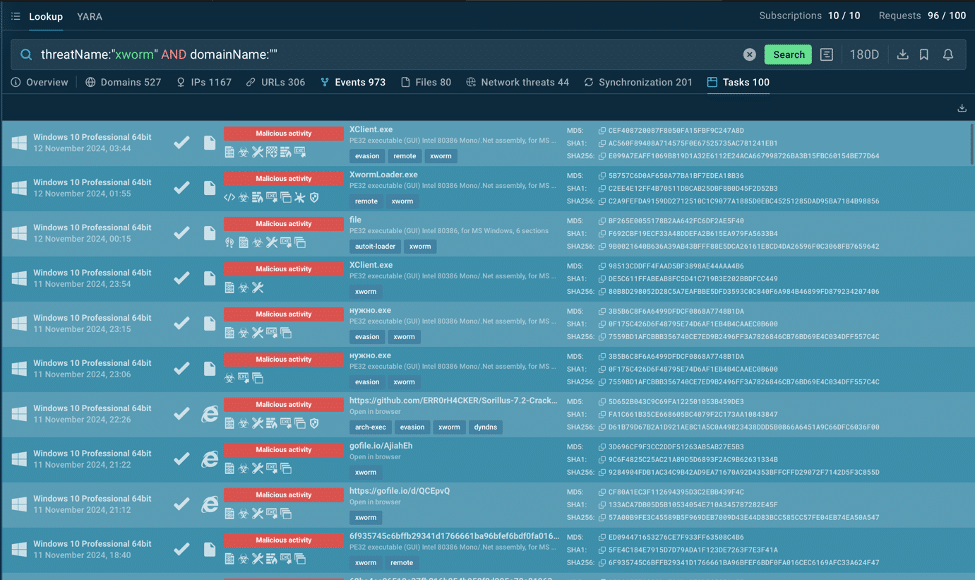Viewport: 977px width, 581px height.
Task: Click the SHA256 copy icon for XClient.exe
Action: [x=602, y=156]
